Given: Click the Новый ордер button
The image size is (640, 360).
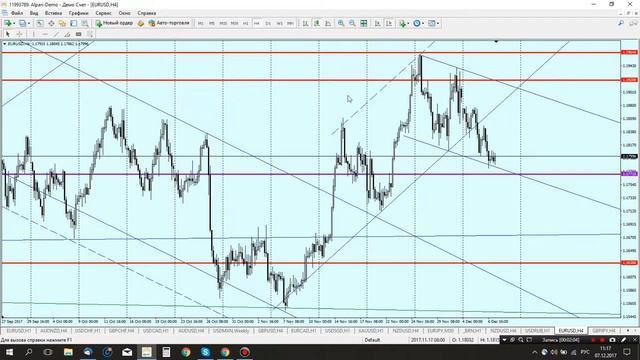Looking at the screenshot, I should (x=114, y=23).
